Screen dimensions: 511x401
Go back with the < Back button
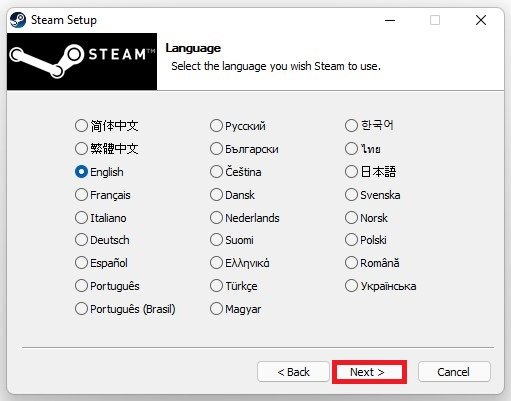293,372
